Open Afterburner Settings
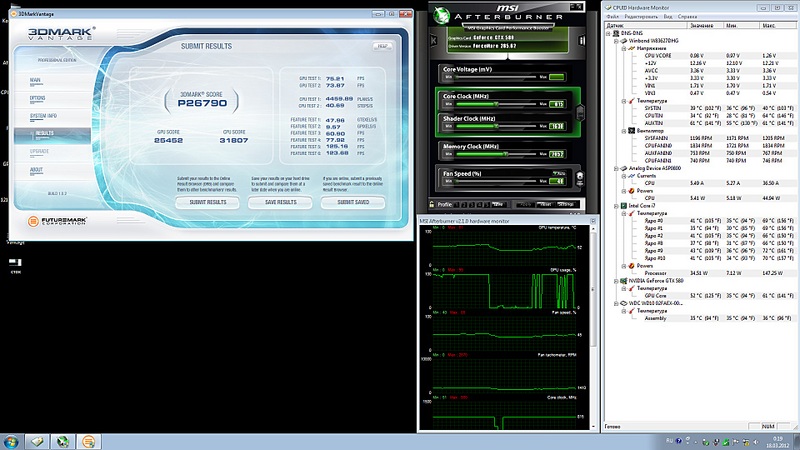Screen dimensions: 800x450 pyautogui.click(x=566, y=205)
